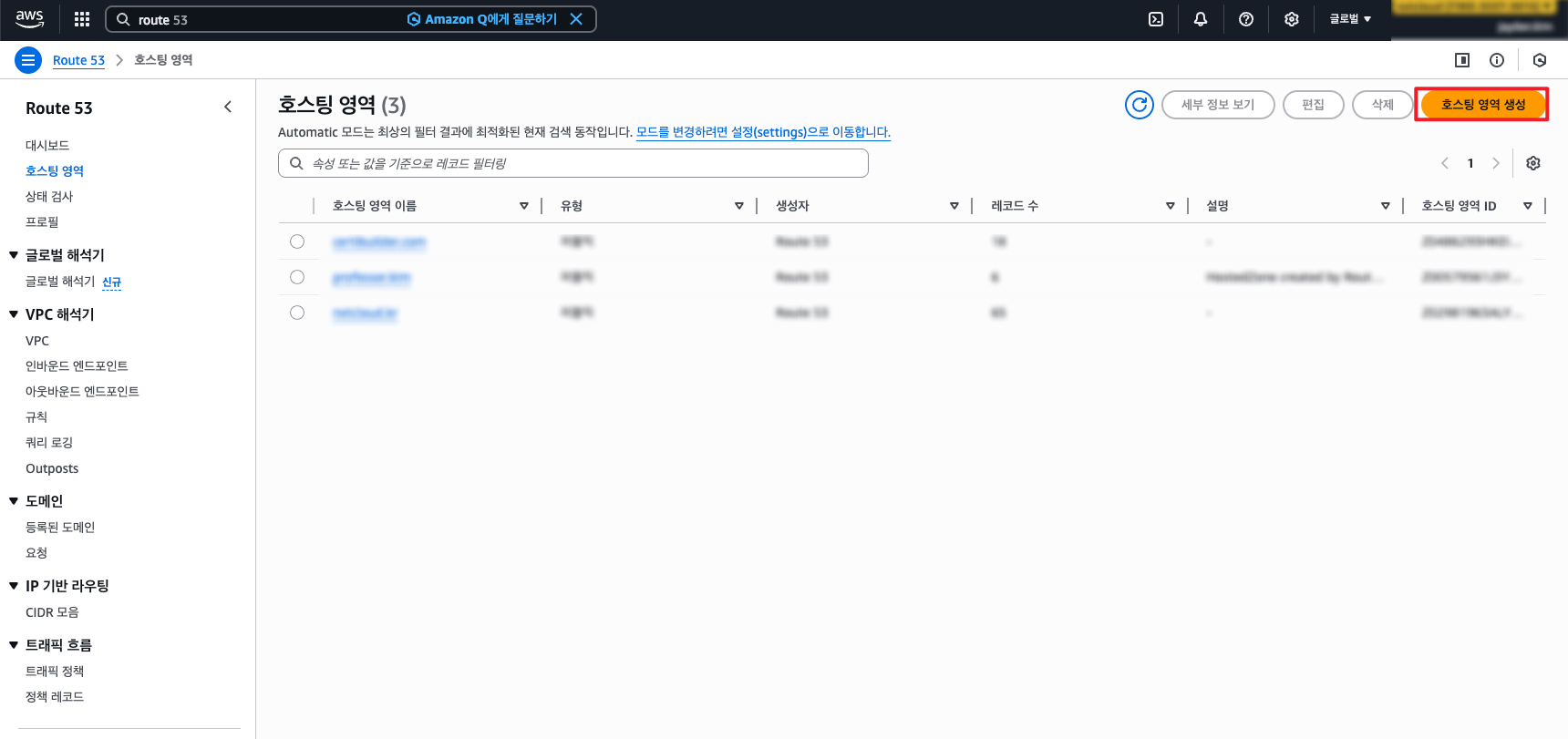Open the info panel icon
The height and width of the screenshot is (739, 1568).
1497,60
